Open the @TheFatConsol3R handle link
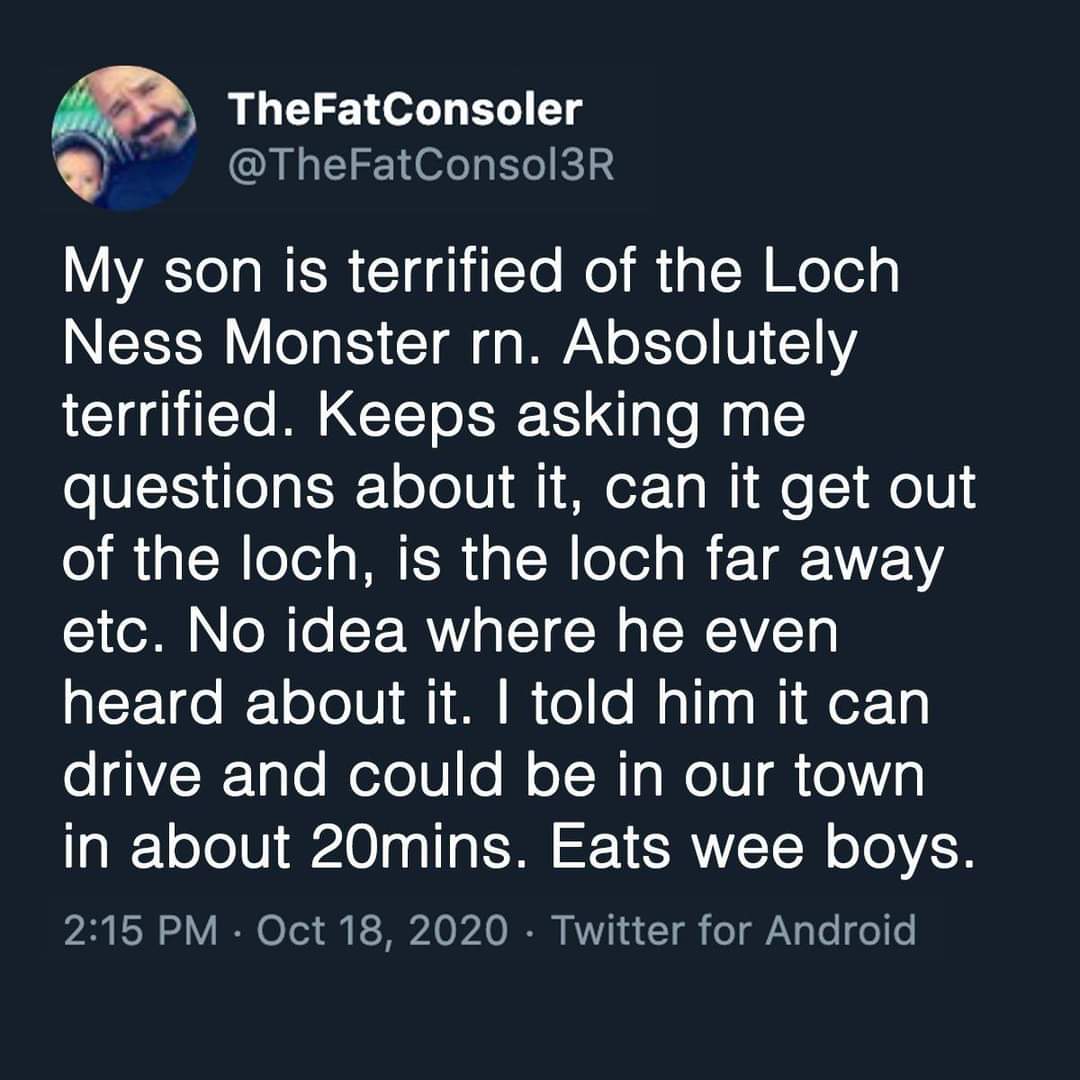 (x=420, y=166)
